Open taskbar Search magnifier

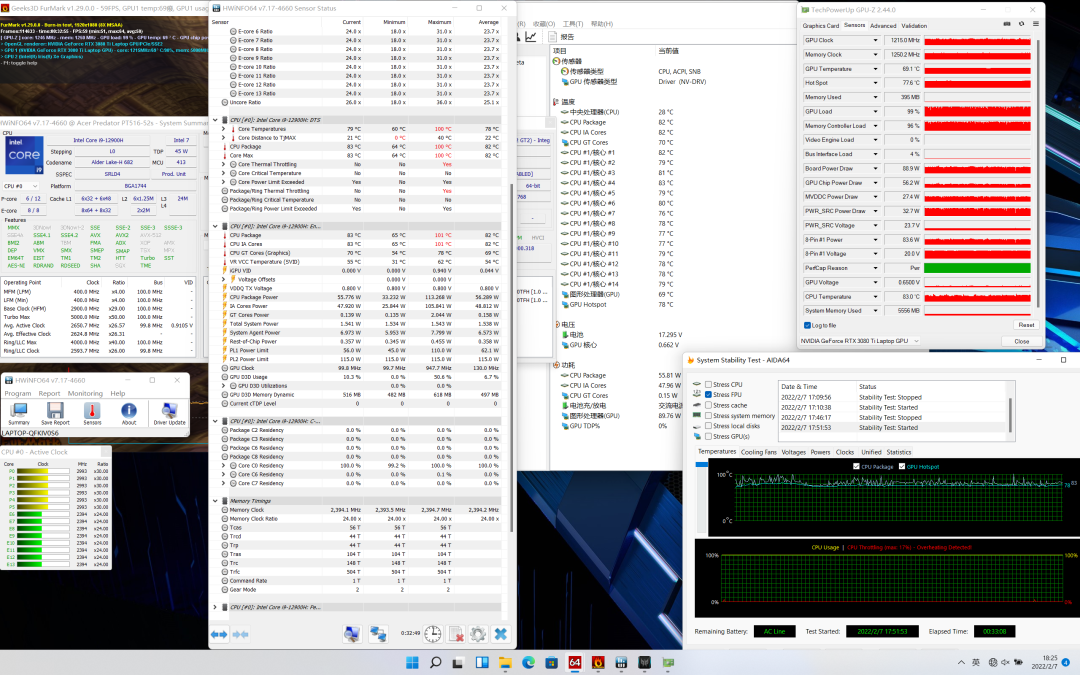point(435,663)
